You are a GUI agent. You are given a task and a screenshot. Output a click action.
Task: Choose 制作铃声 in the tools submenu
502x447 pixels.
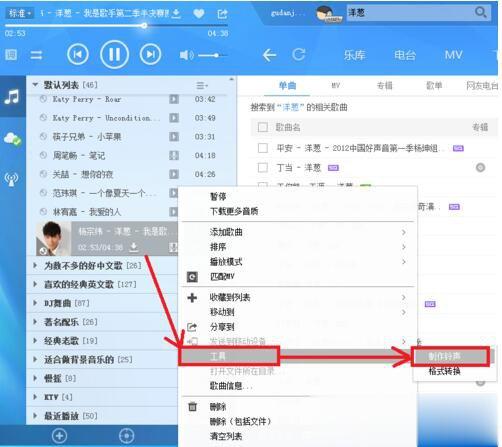click(x=445, y=356)
